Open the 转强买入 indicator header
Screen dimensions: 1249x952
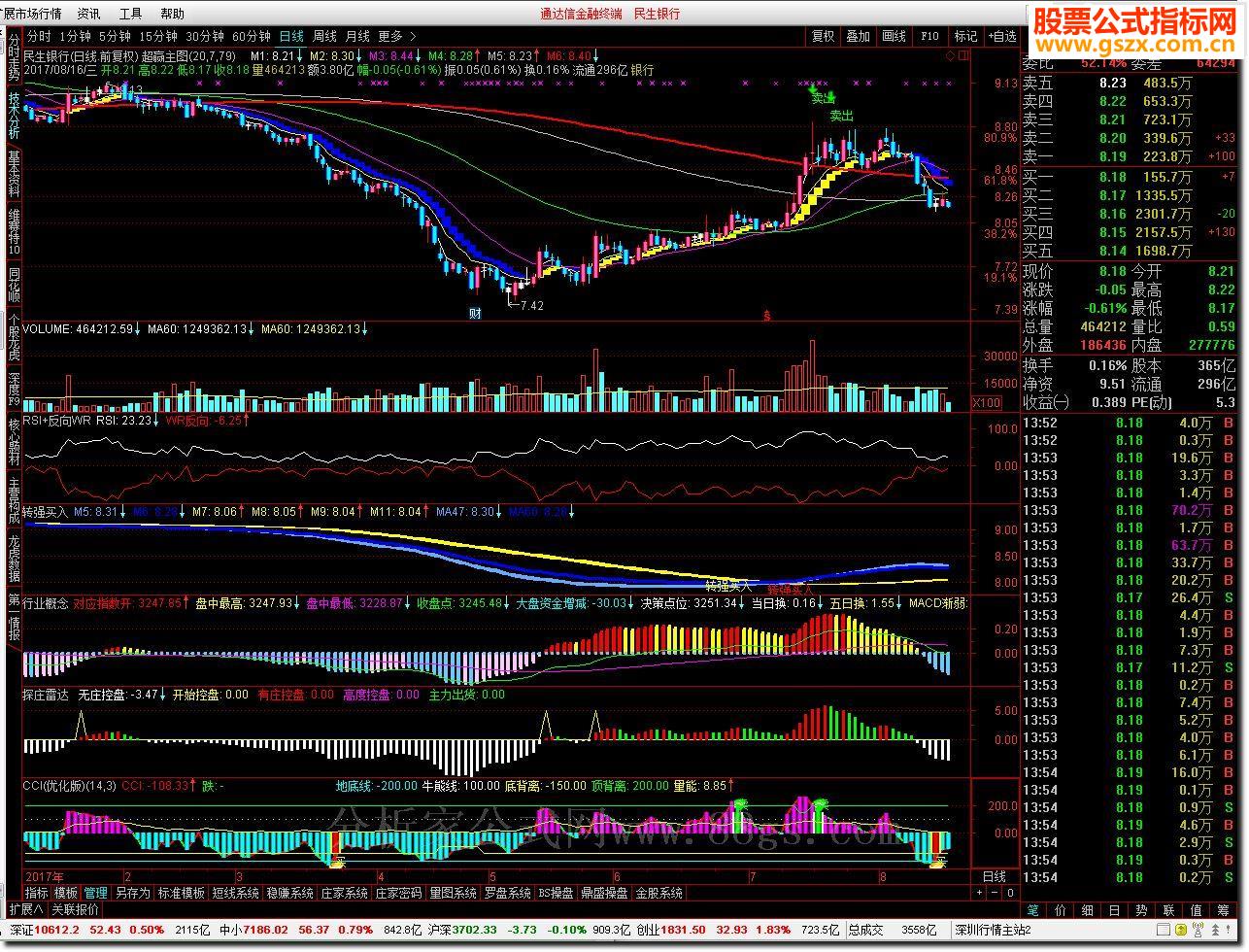[x=45, y=511]
